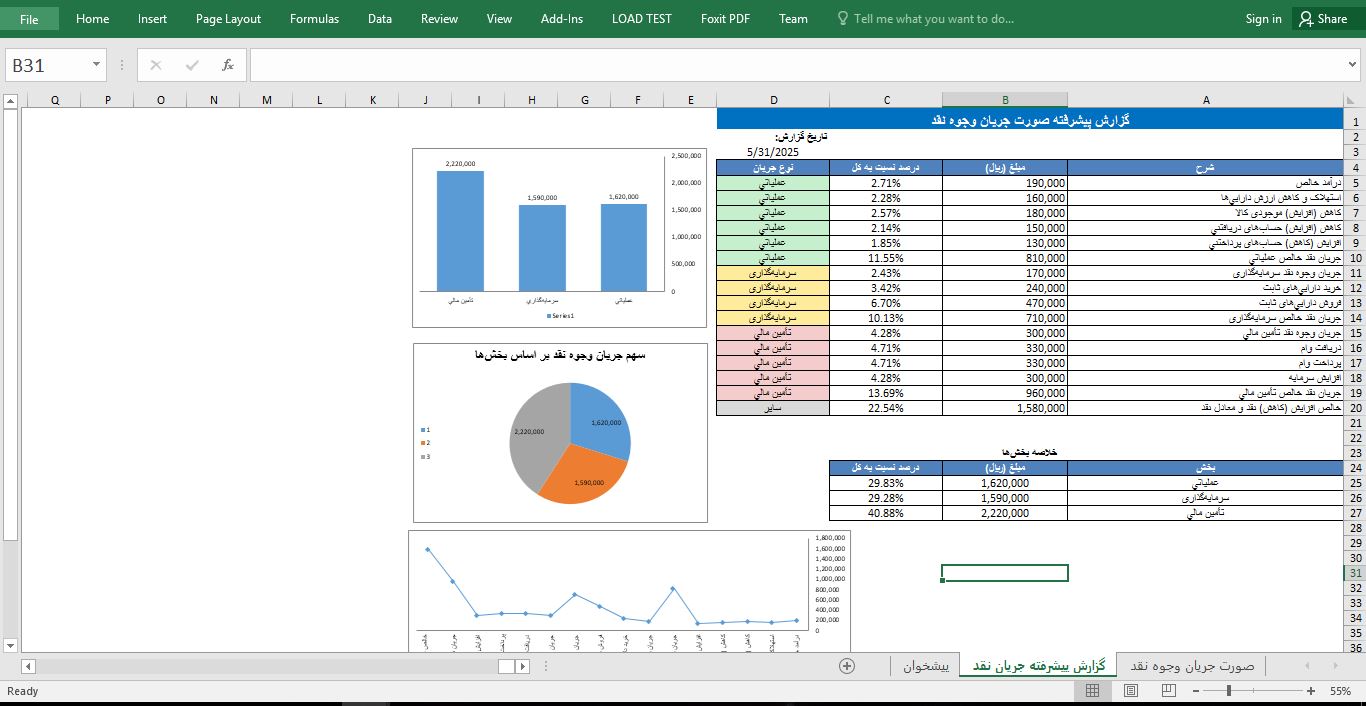
Task: Click the Sign in link
Action: (1263, 18)
